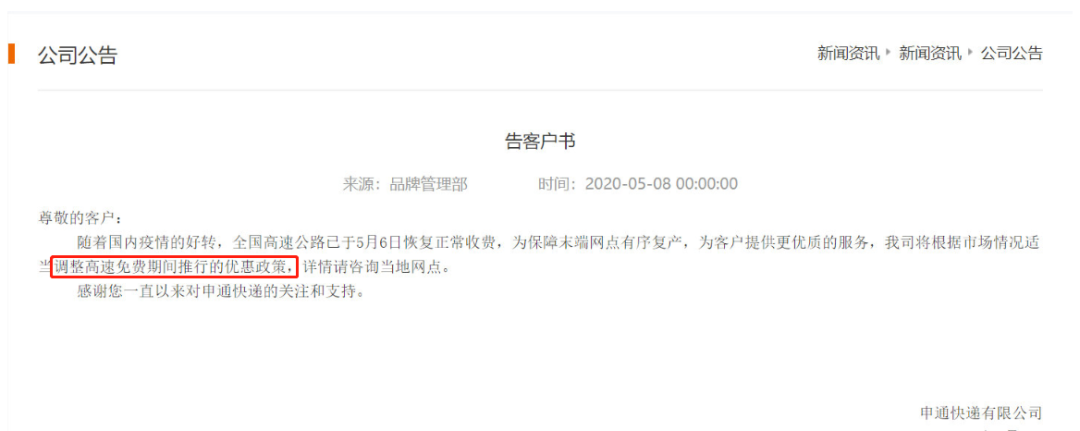Click the closing line 感谢您一直以来对申通快递的关注和支持
Viewport: 1080px width, 431px height.
pos(220,291)
